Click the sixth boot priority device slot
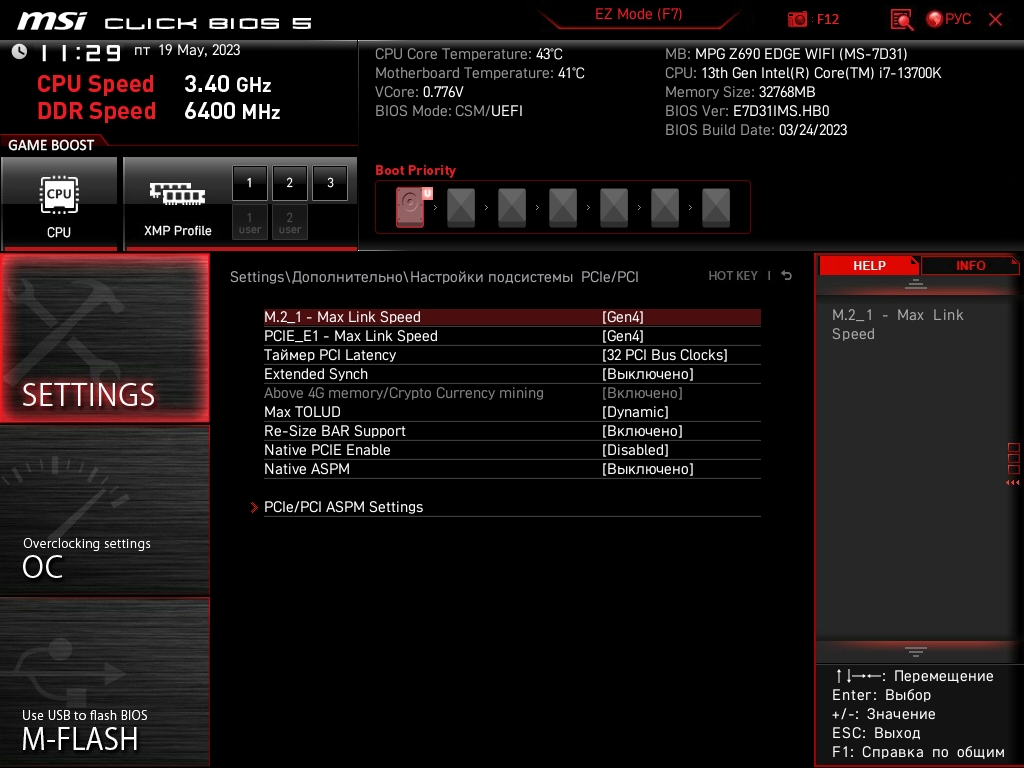This screenshot has height=768, width=1024. click(665, 207)
